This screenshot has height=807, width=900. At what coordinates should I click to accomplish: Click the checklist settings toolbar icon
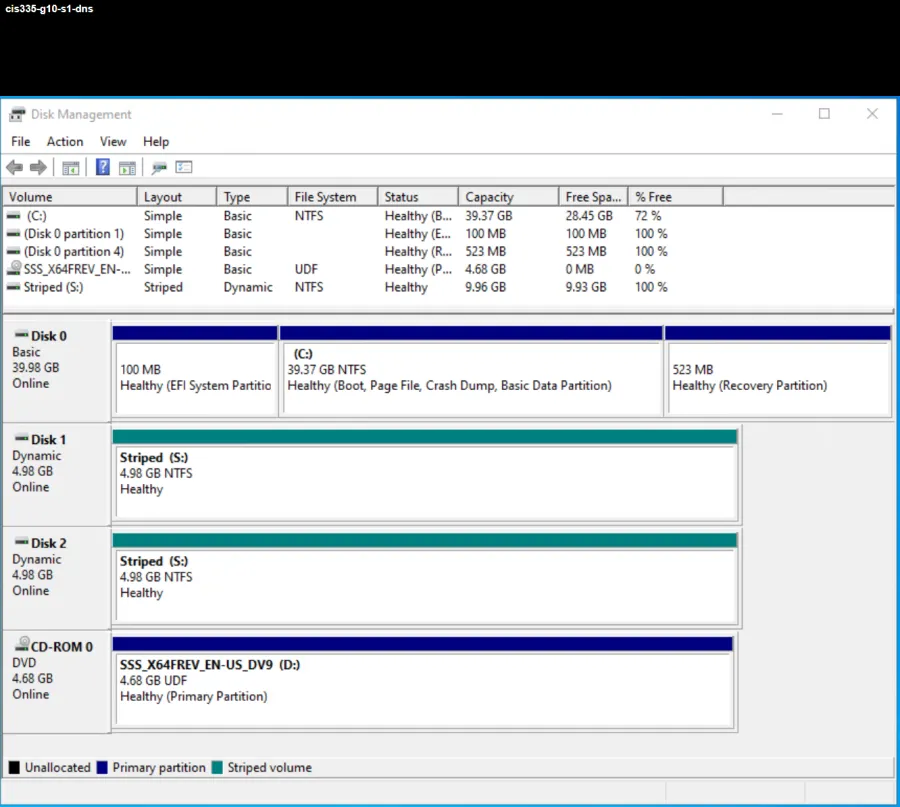184,167
